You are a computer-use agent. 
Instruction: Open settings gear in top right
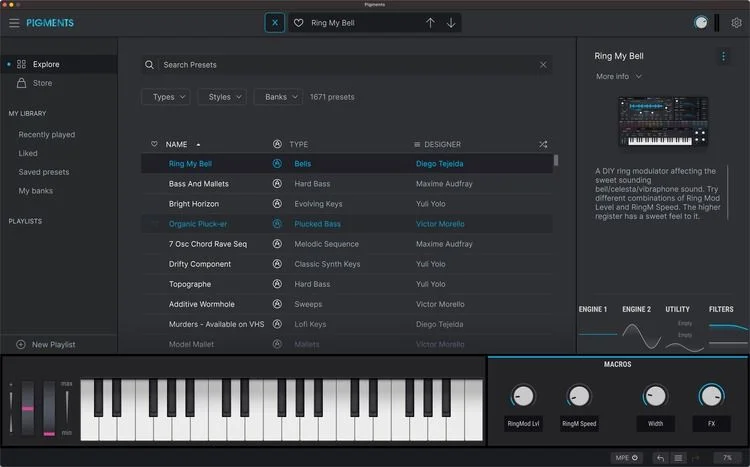point(737,22)
